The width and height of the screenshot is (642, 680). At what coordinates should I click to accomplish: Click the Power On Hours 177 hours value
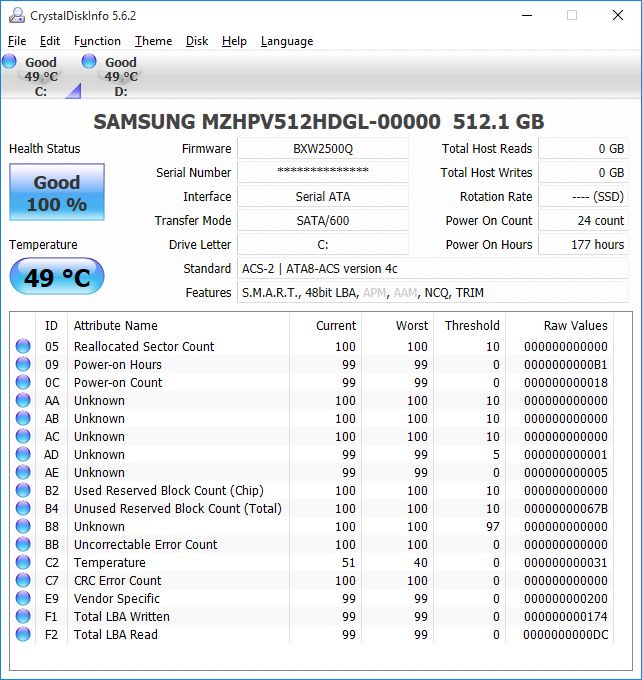(x=583, y=245)
